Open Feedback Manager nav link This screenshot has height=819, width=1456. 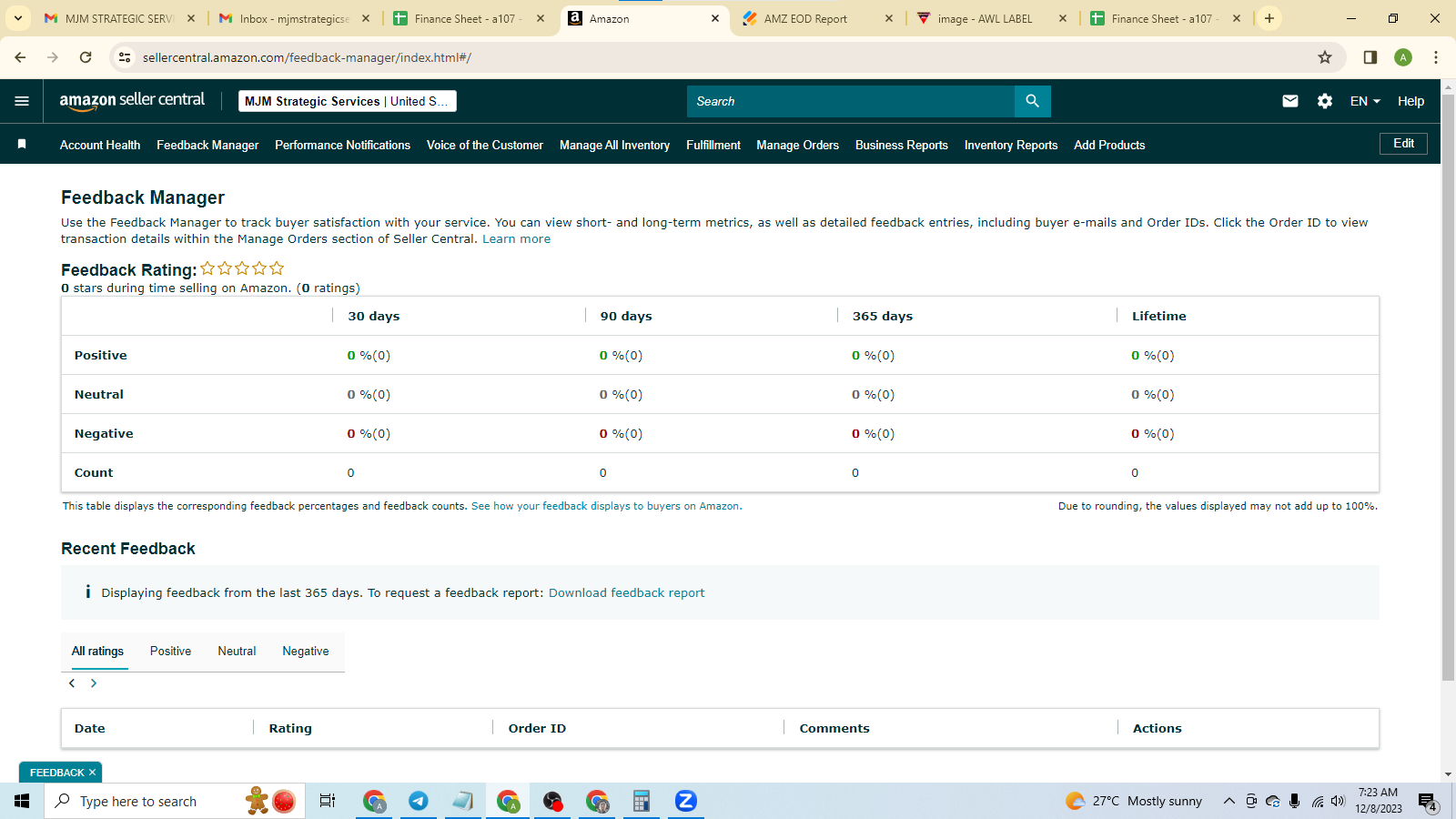(207, 145)
